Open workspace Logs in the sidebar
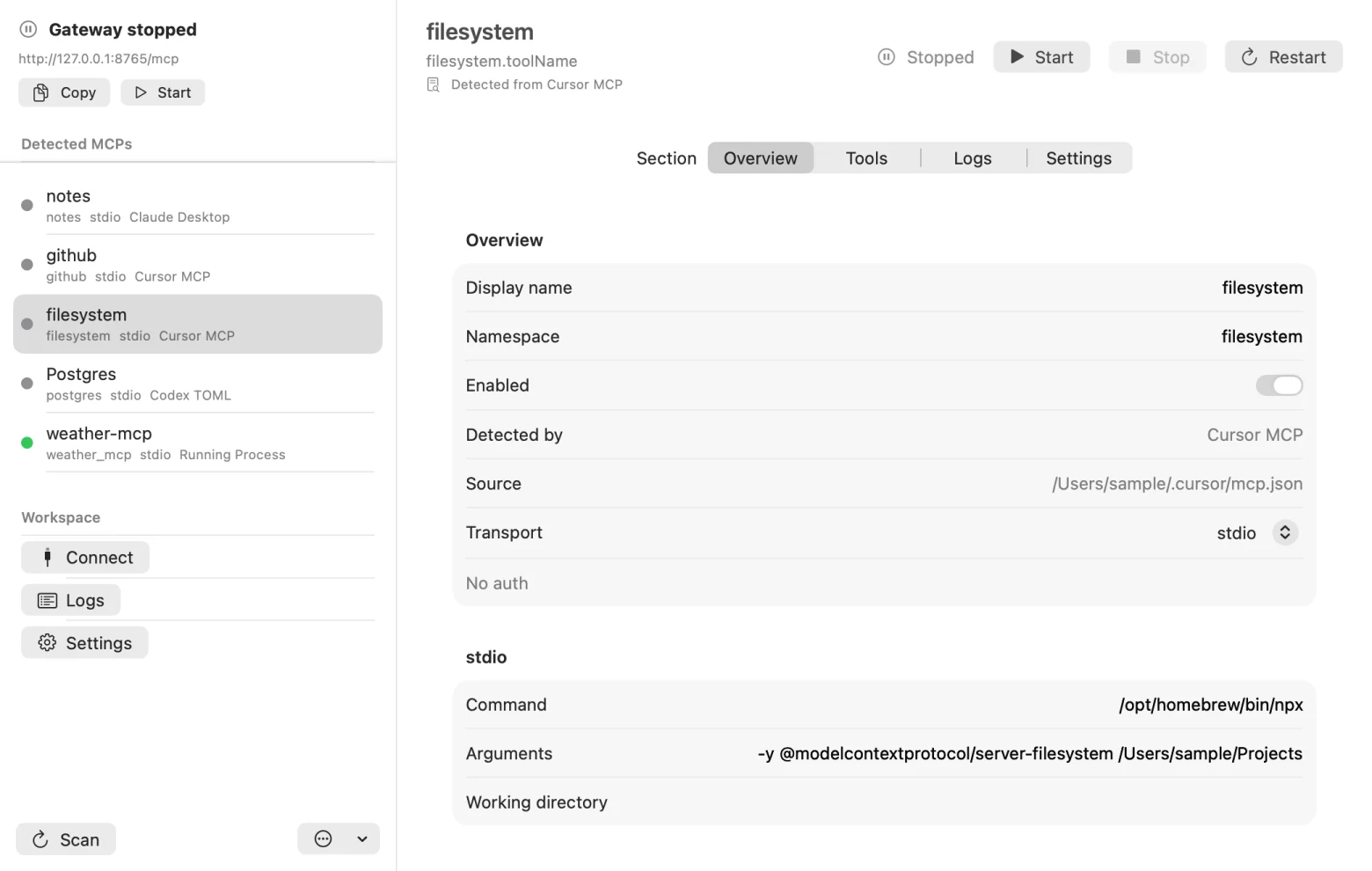Image resolution: width=1372 pixels, height=871 pixels. click(70, 600)
